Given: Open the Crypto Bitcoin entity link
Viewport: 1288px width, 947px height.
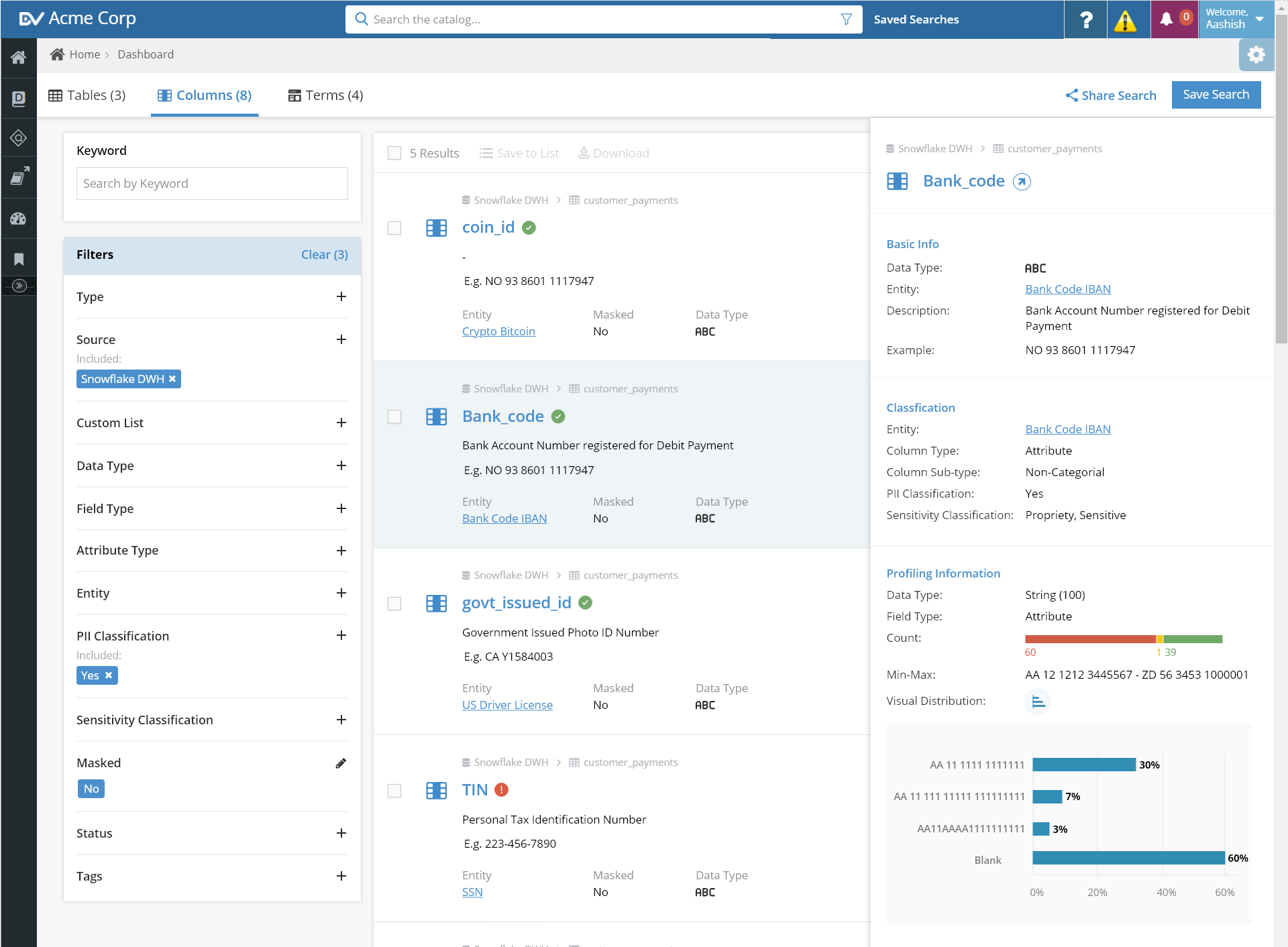Looking at the screenshot, I should tap(498, 331).
